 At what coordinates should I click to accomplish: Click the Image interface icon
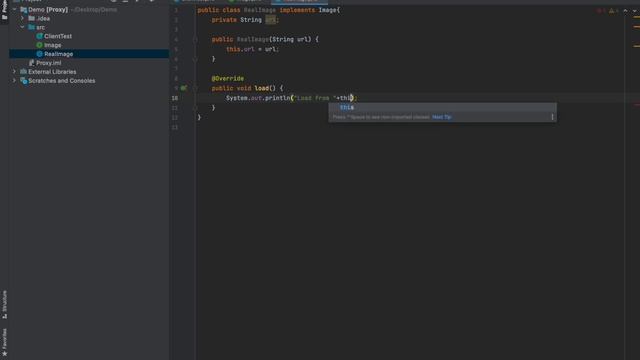coord(40,45)
